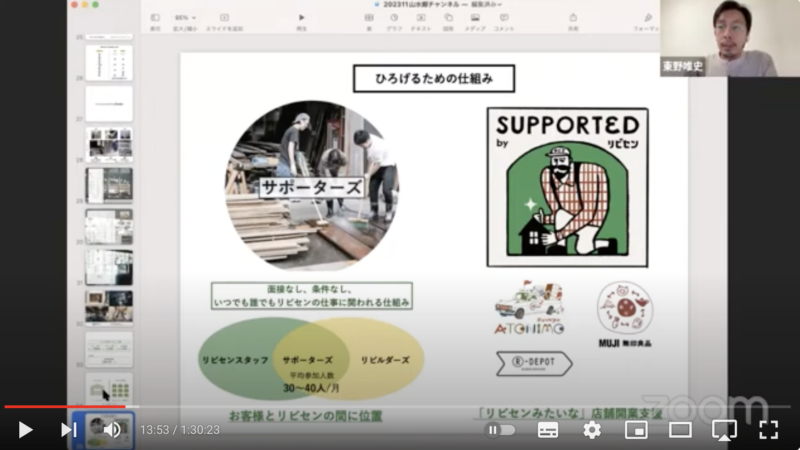Image resolution: width=800 pixels, height=450 pixels.
Task: Play the YouTube video
Action: click(x=26, y=430)
